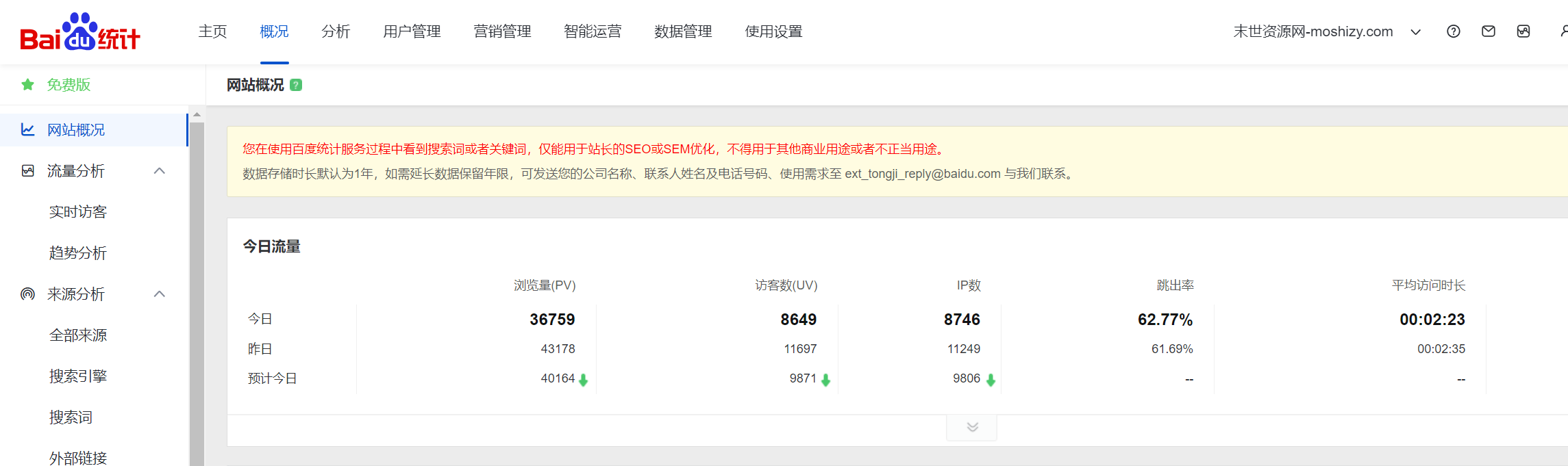Click the green star 免费版 icon
Viewport: 1568px width, 466px height.
coord(27,85)
